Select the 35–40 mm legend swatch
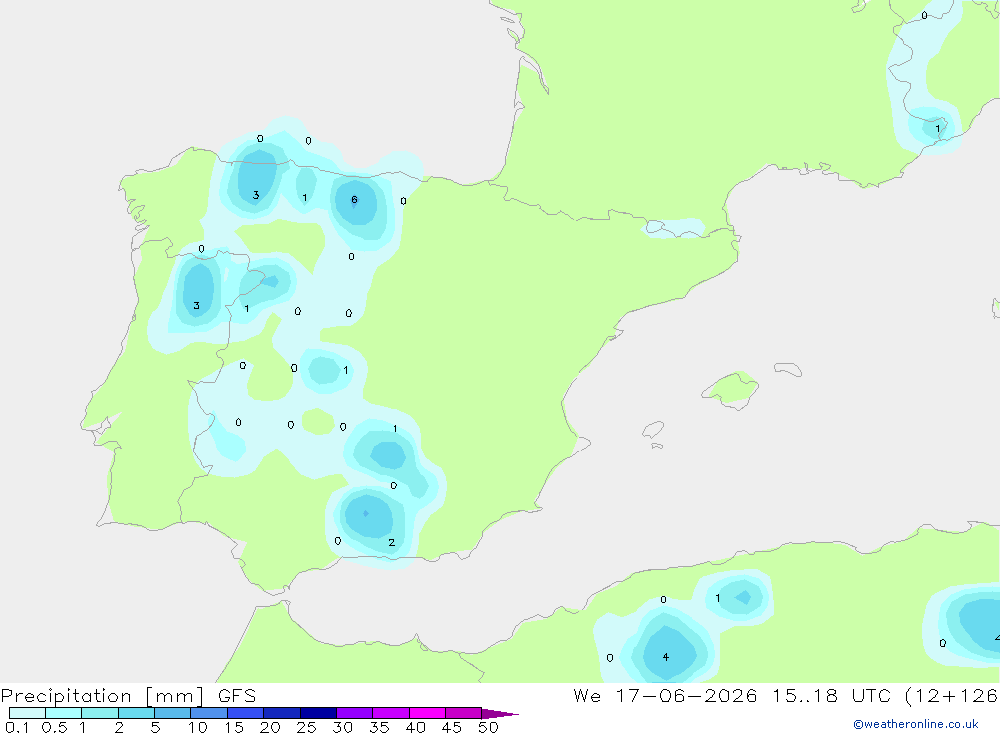Screen dimensions: 1000x733 [391, 713]
